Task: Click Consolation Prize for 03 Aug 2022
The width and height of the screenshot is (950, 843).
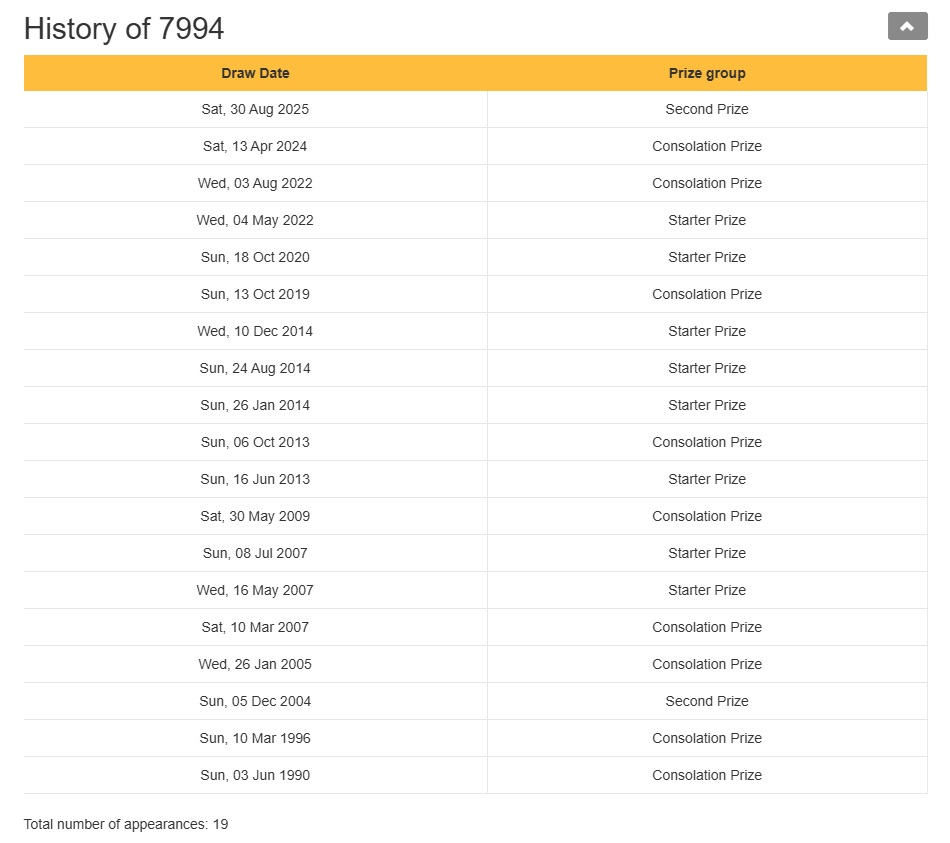Action: pyautogui.click(x=706, y=183)
